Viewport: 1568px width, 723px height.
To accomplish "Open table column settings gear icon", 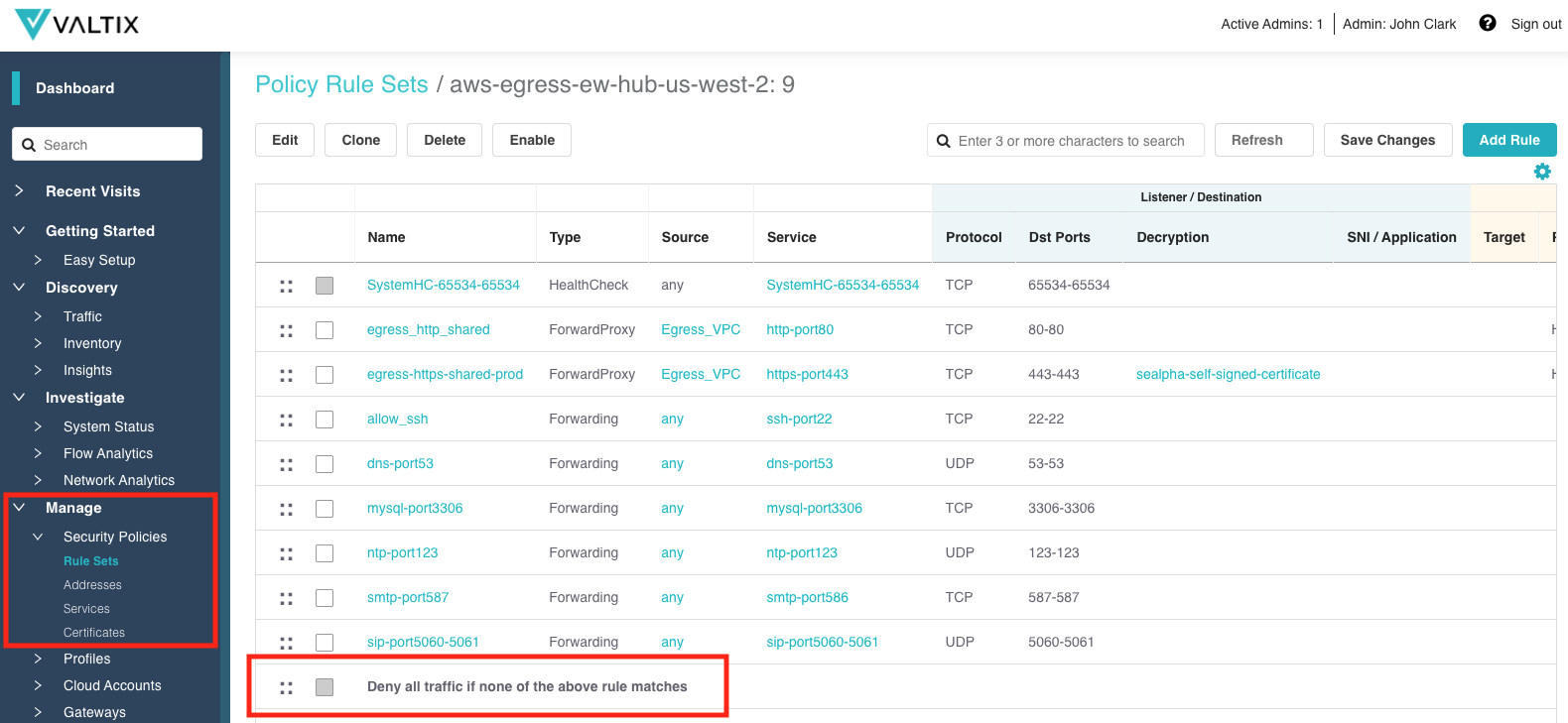I will point(1542,172).
